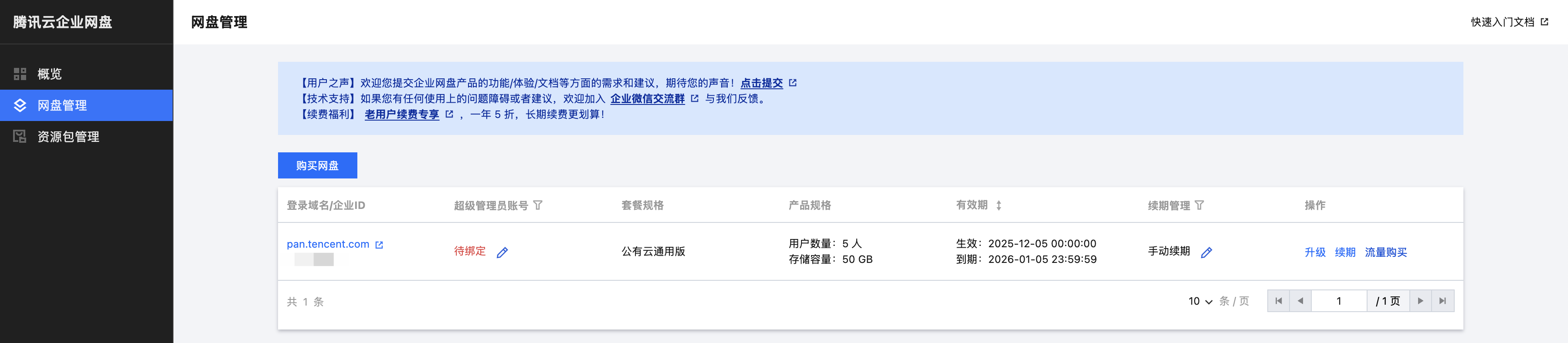Click the edit pencil beside 手动续期
The width and height of the screenshot is (1568, 343).
coord(1206,252)
